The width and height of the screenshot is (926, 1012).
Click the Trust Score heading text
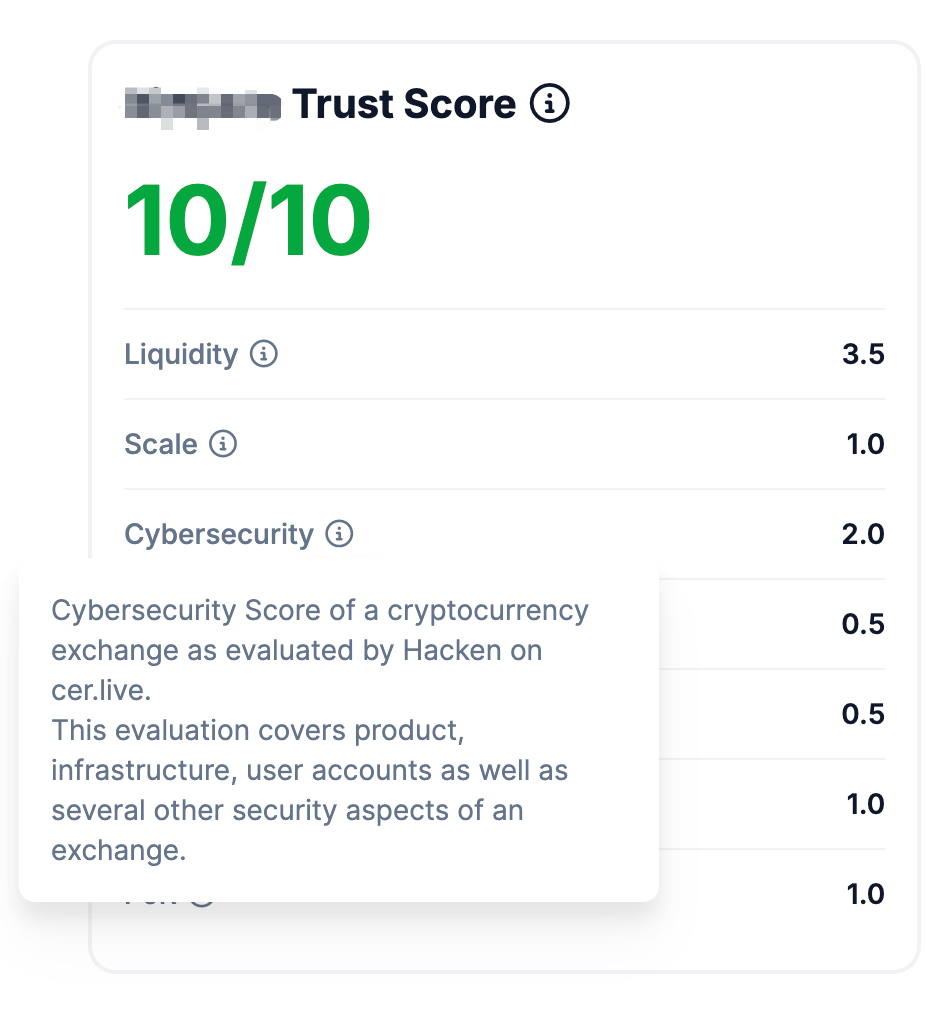404,103
